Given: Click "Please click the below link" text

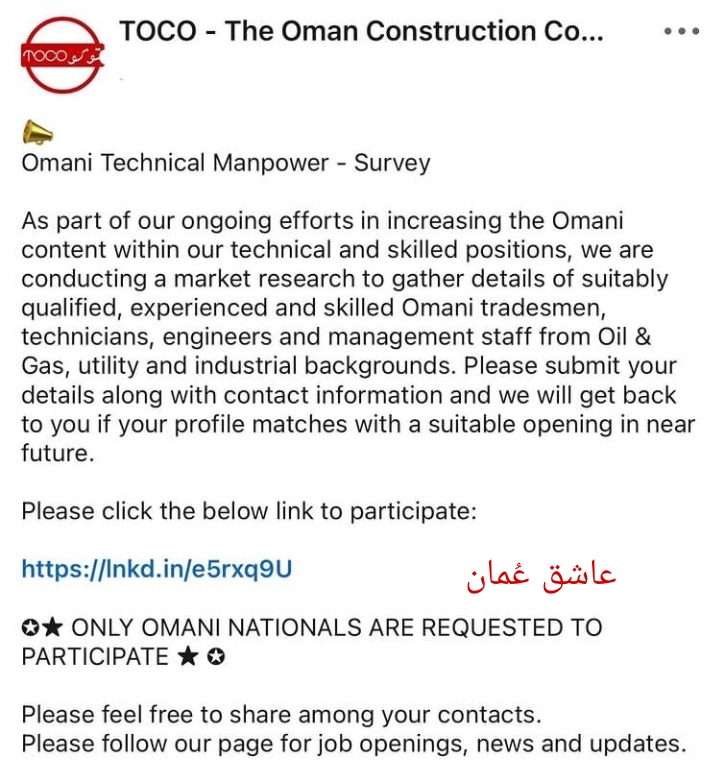Looking at the screenshot, I should click(x=249, y=511).
